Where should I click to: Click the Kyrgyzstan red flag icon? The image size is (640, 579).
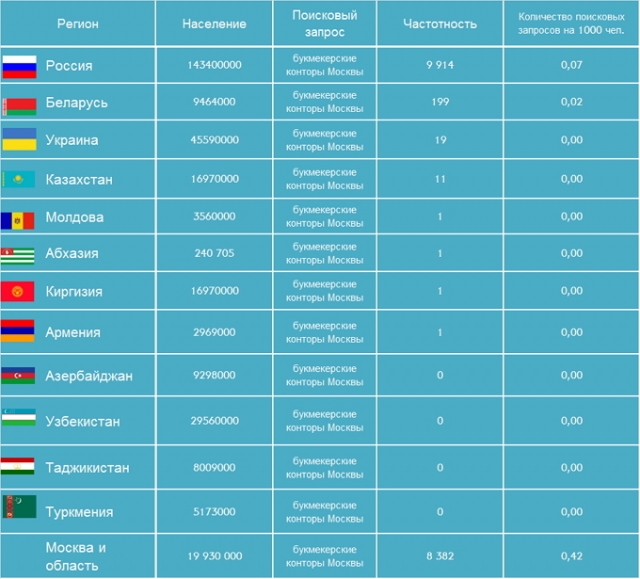pyautogui.click(x=18, y=291)
